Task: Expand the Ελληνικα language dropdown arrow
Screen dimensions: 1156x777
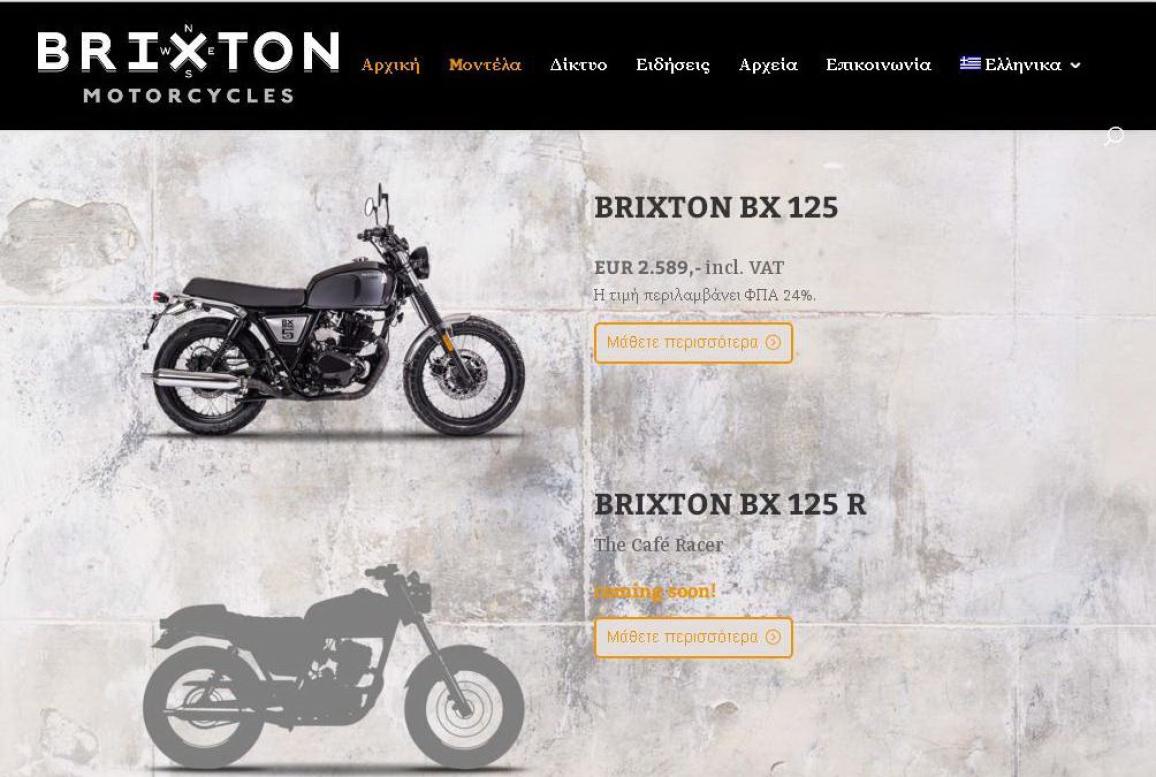Action: [1075, 66]
